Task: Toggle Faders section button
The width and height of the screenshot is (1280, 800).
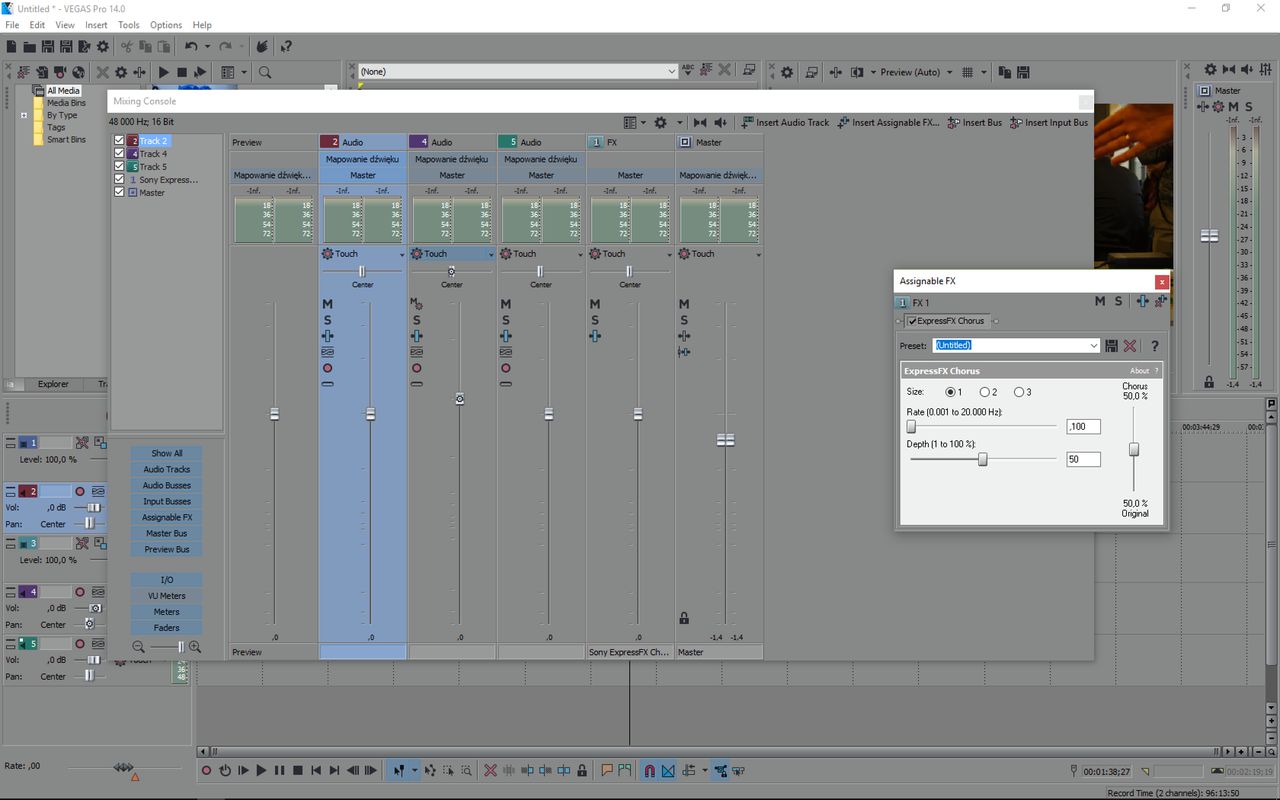Action: (167, 628)
